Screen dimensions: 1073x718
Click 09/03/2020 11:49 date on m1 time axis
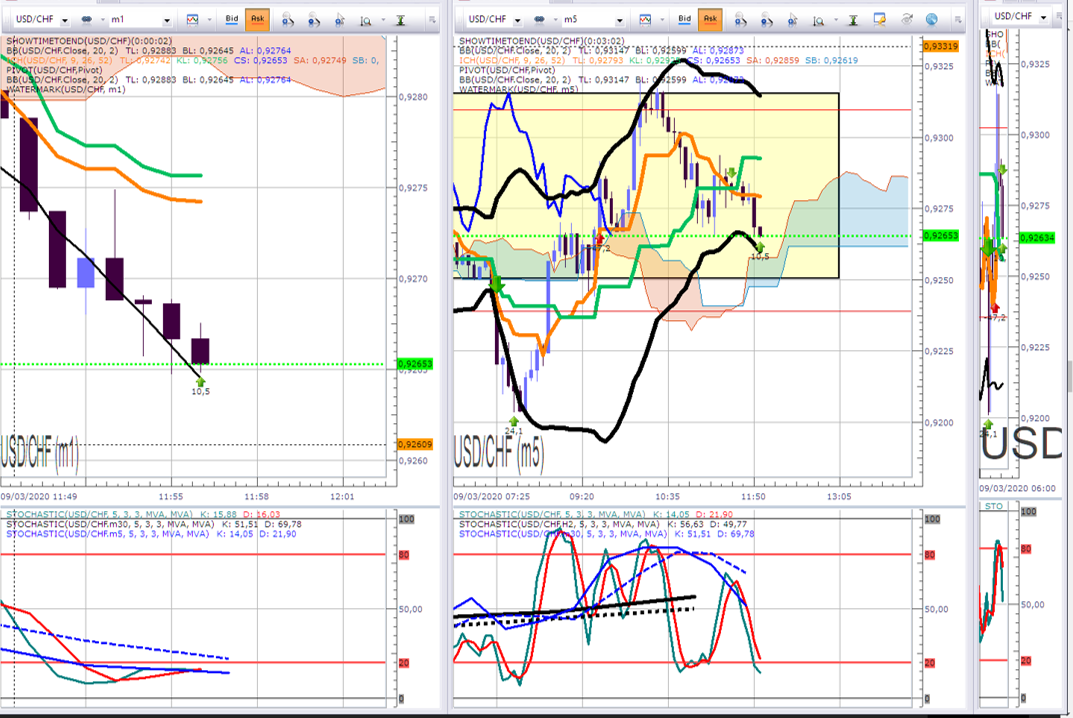point(39,496)
